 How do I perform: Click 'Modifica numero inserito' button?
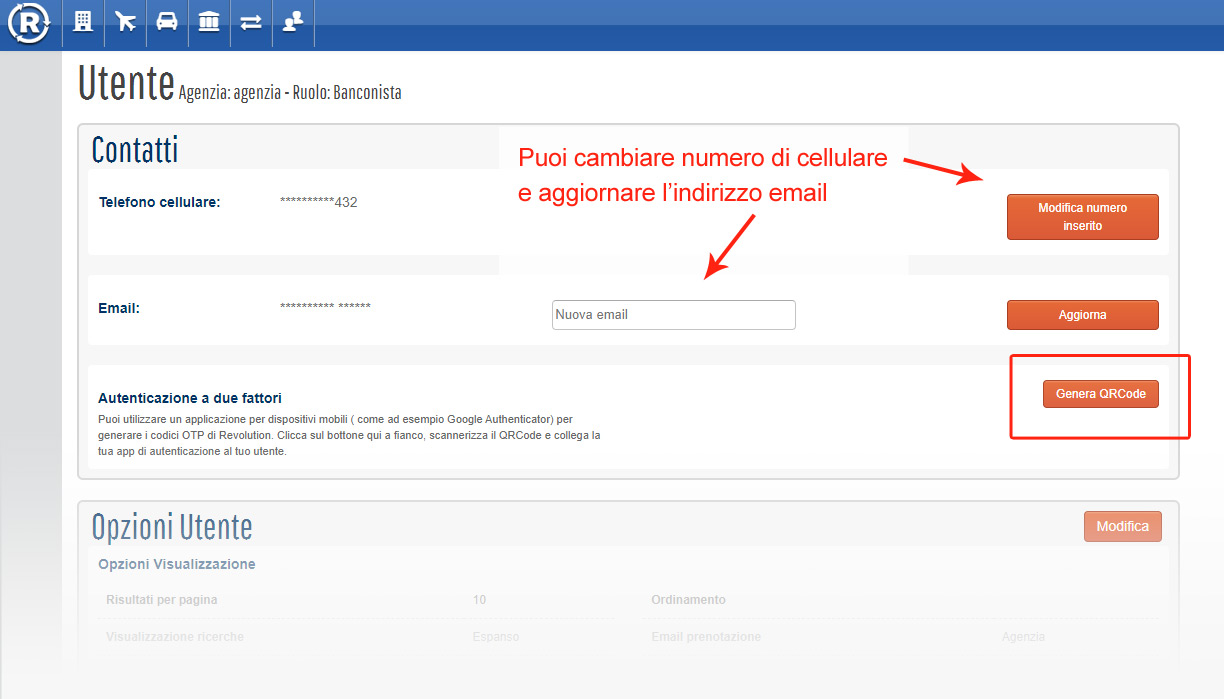coord(1082,216)
